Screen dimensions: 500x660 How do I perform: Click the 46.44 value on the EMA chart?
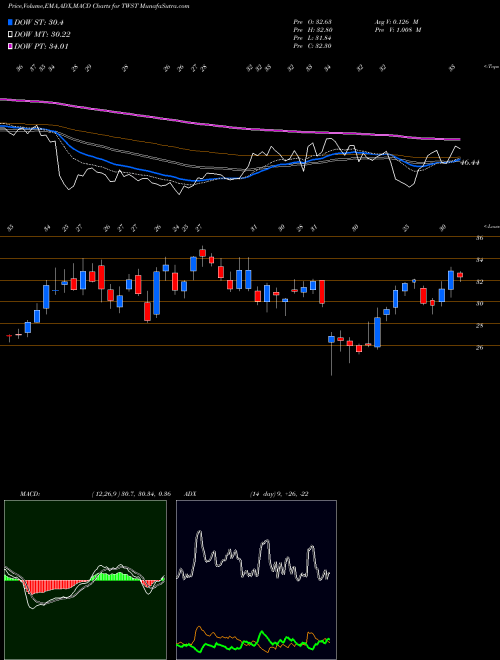point(471,162)
